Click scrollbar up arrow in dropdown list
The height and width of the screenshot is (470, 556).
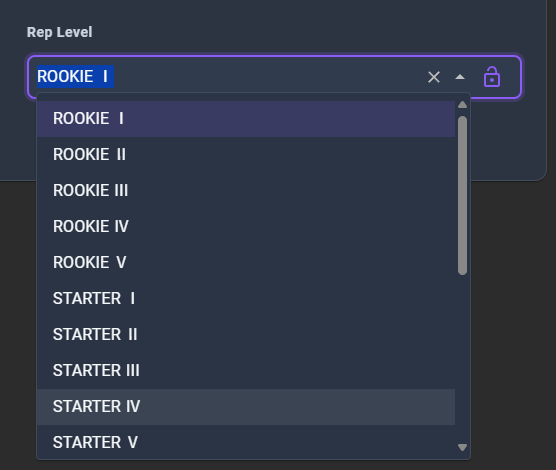[462, 105]
